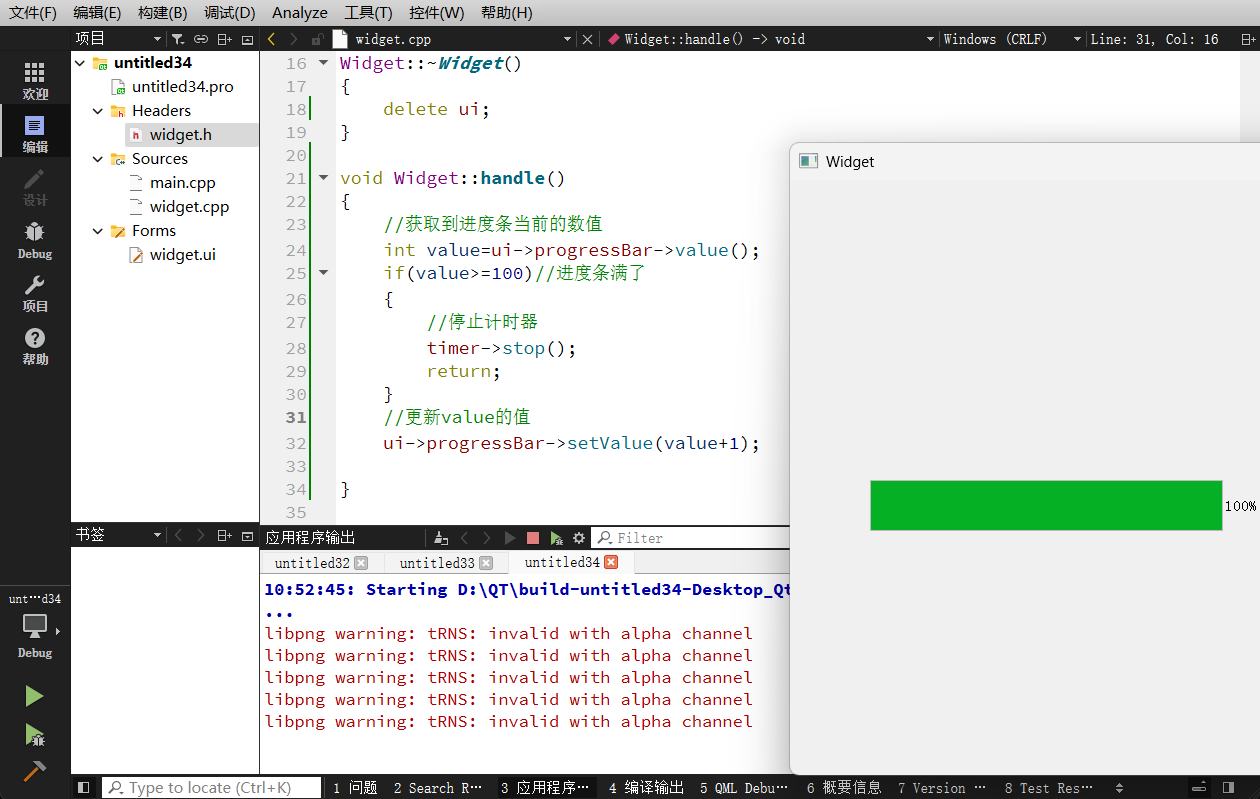The width and height of the screenshot is (1260, 799).
Task: Fold the Widget::handle() function at line 21
Action: pos(323,178)
